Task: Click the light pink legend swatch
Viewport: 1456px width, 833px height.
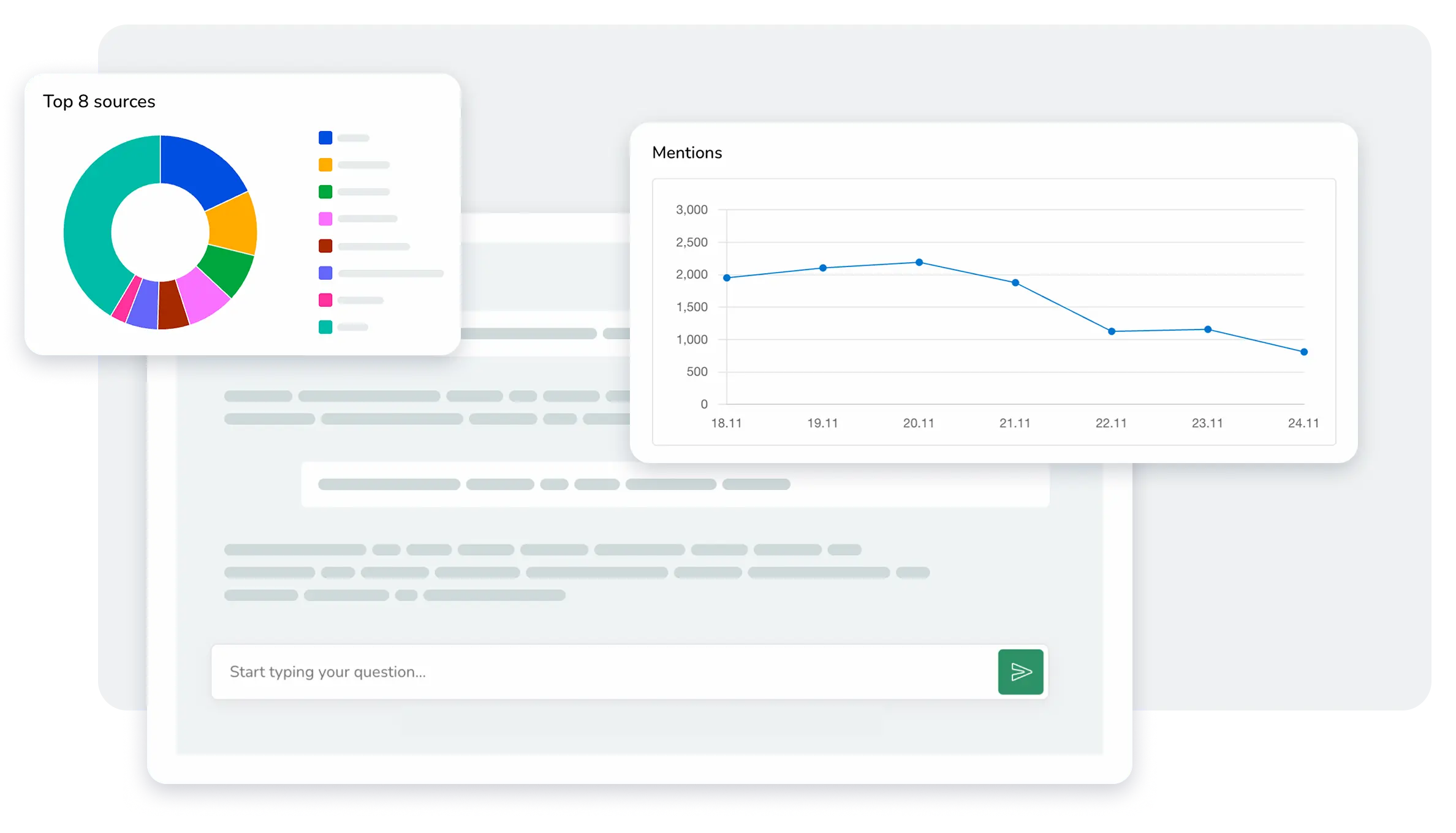Action: [325, 219]
